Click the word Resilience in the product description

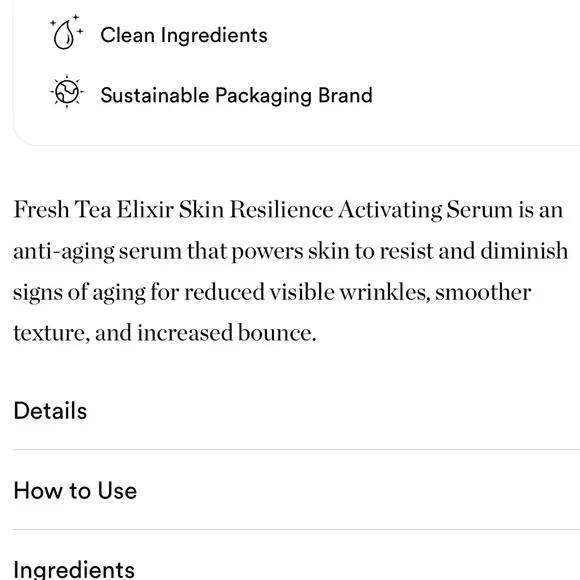281,210
